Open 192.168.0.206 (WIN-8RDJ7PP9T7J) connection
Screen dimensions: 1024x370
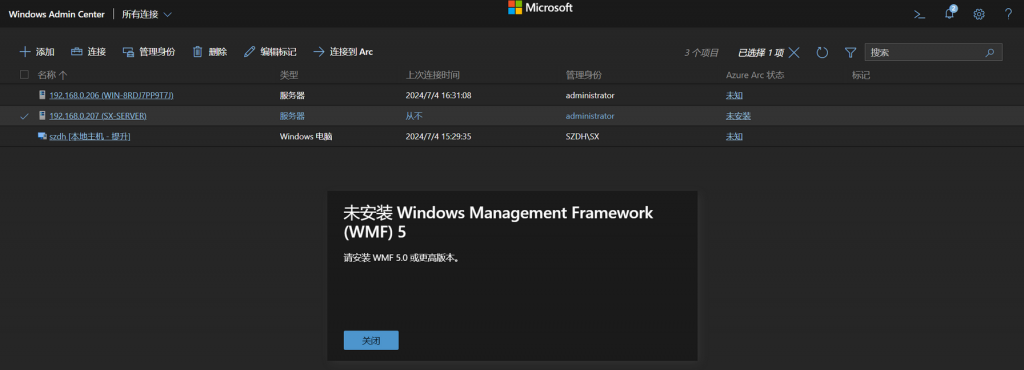pyautogui.click(x=112, y=95)
